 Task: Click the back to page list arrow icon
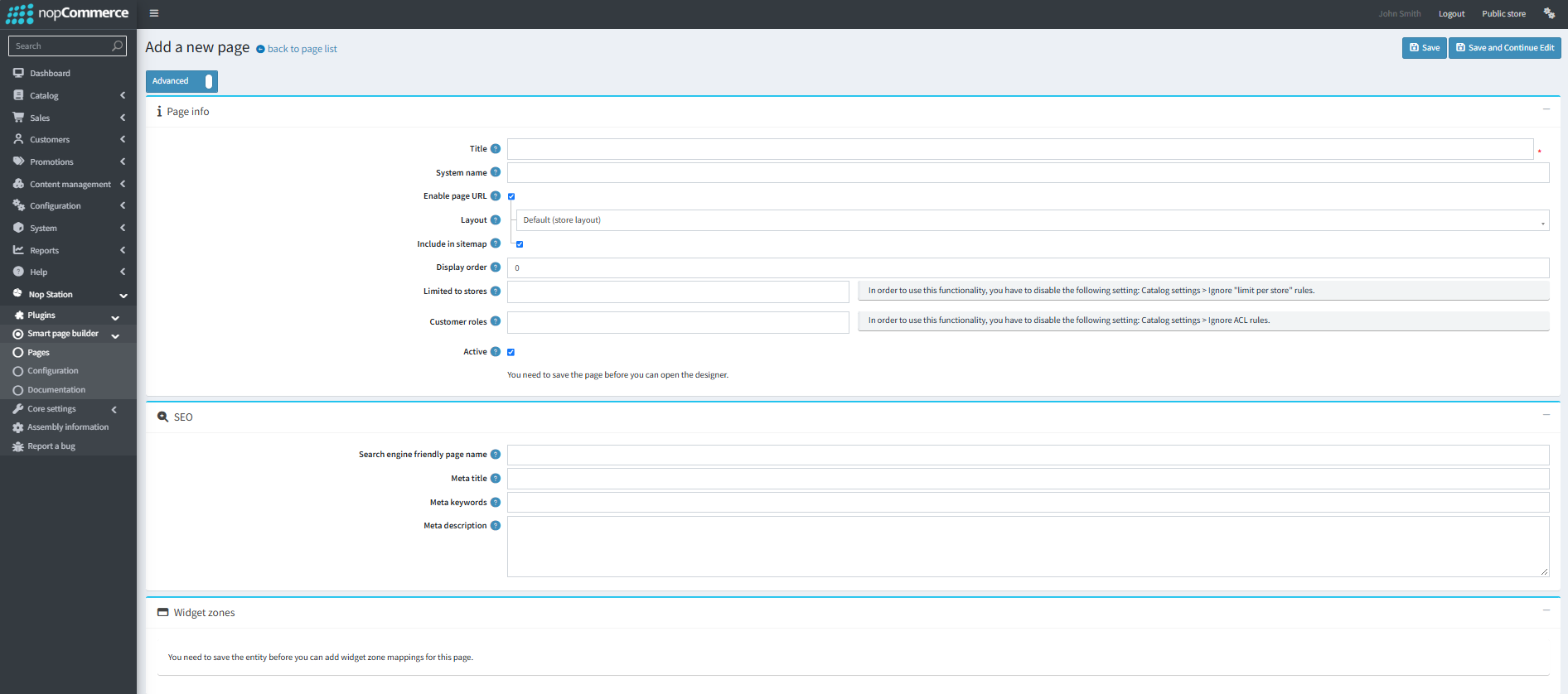[x=260, y=50]
